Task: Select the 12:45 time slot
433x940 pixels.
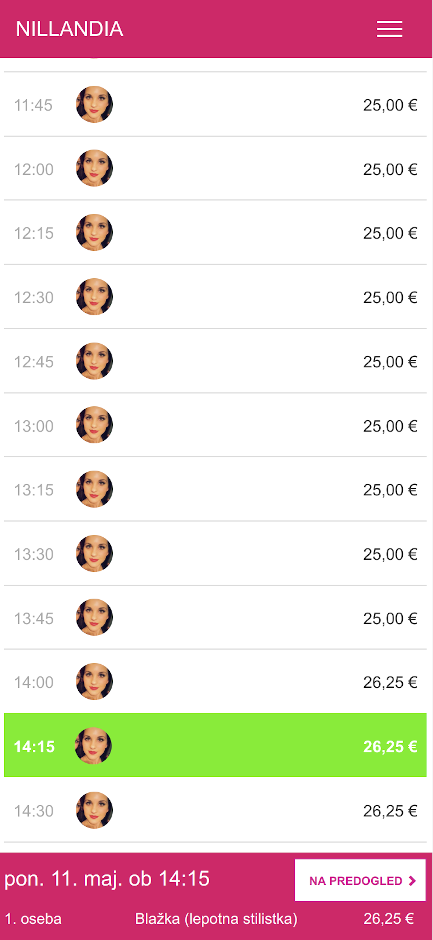Action: tap(215, 361)
